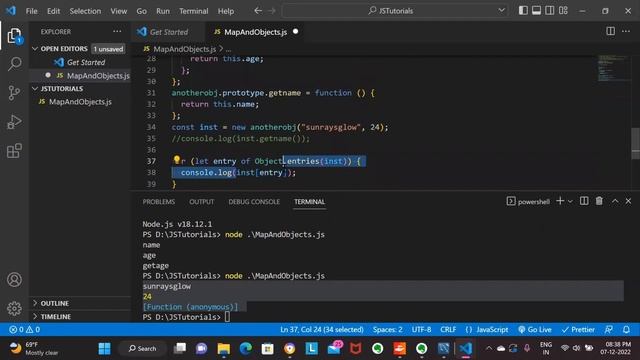Split the terminal panel
The height and width of the screenshot is (360, 640).
coord(584,201)
